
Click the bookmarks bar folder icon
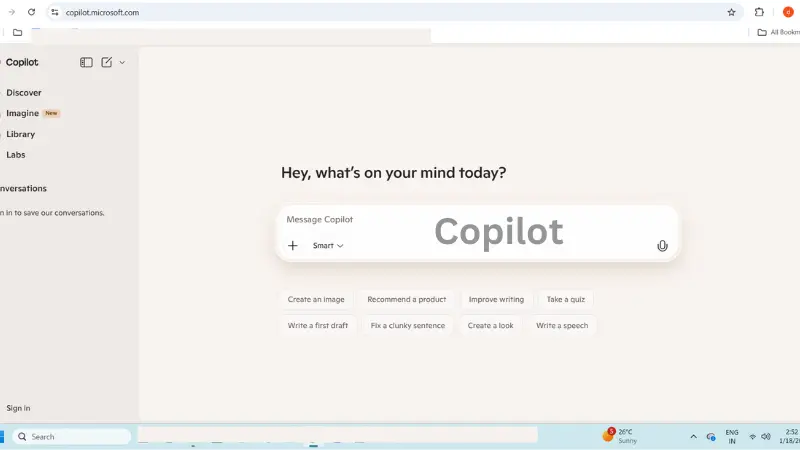click(x=17, y=32)
